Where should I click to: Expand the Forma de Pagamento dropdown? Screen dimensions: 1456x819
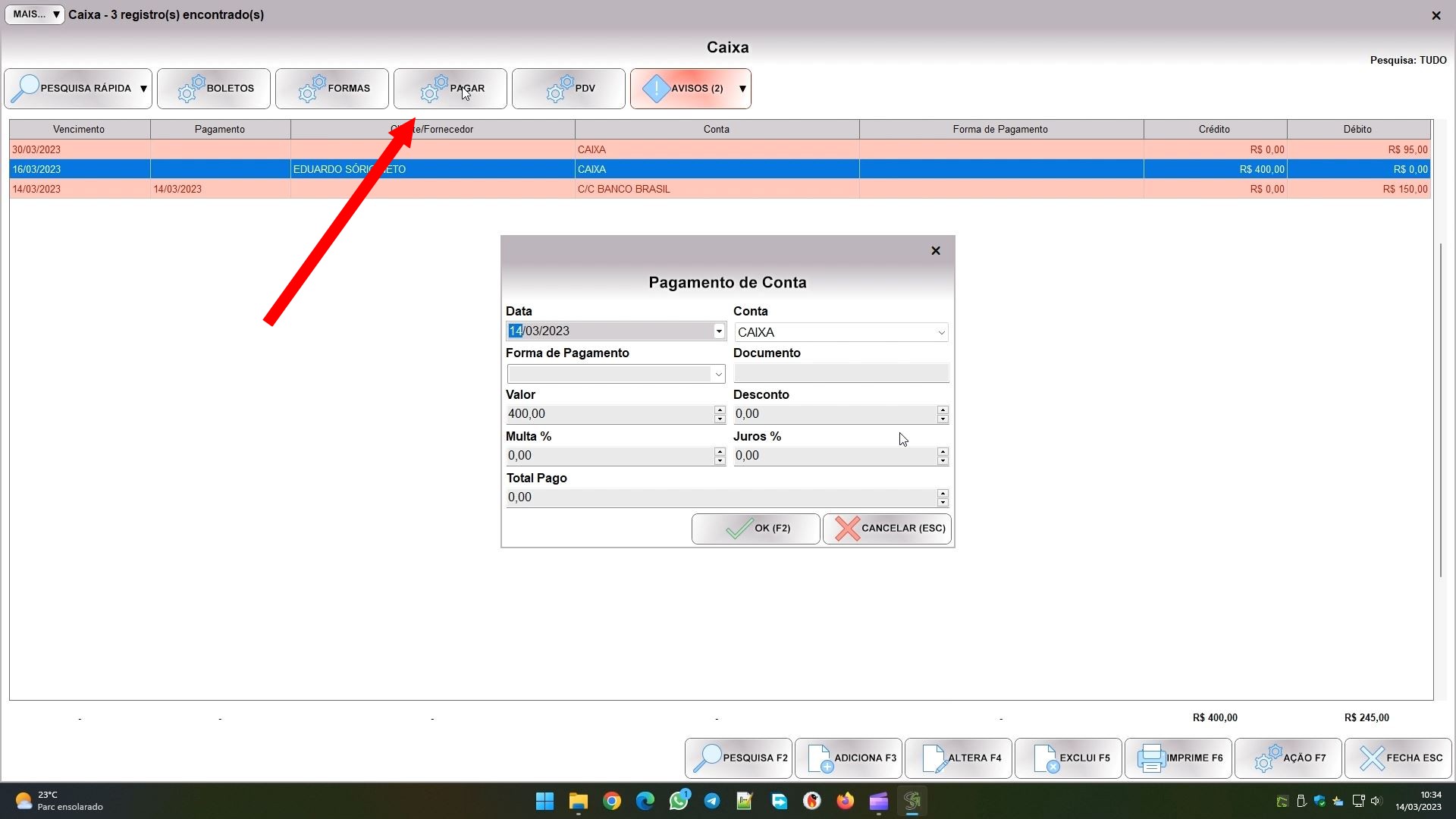coord(717,374)
